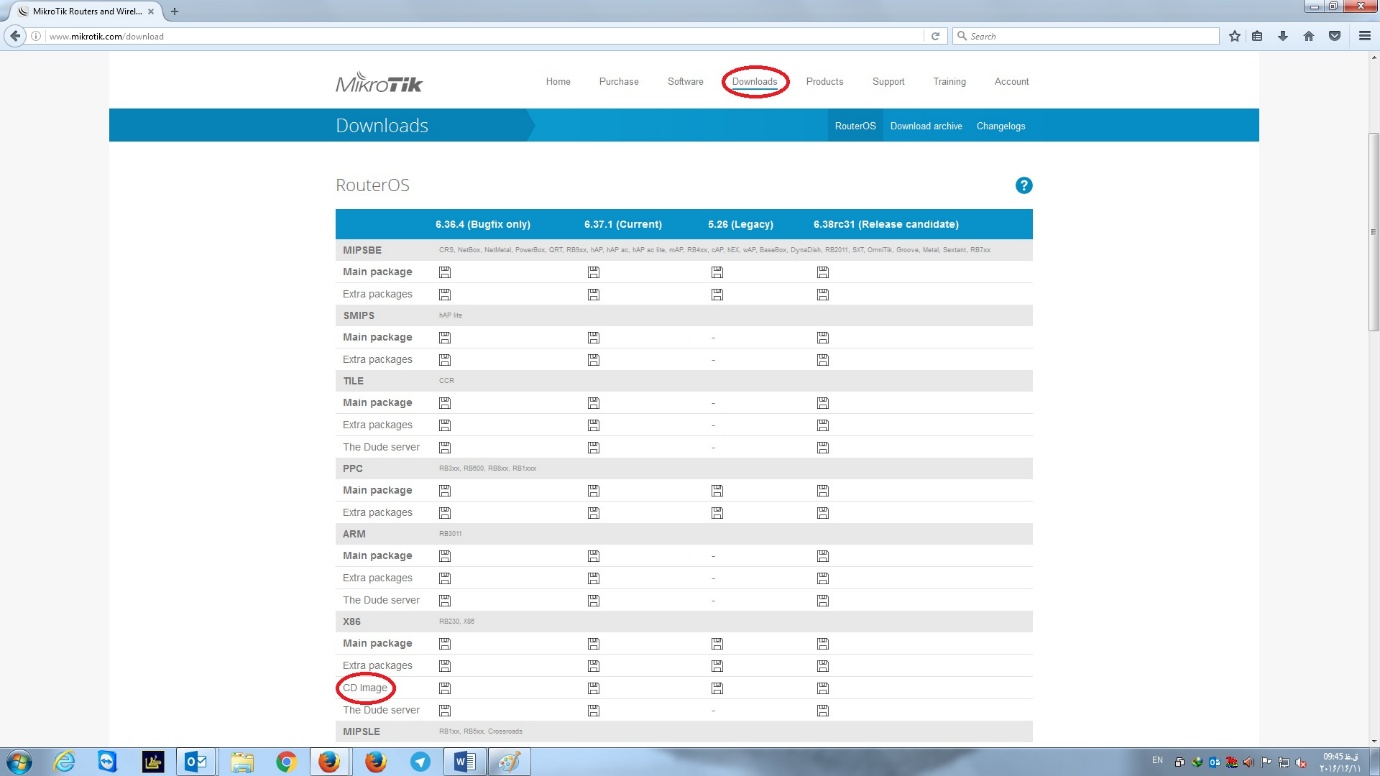Open the blue help question mark icon
This screenshot has width=1380, height=776.
pyautogui.click(x=1023, y=185)
